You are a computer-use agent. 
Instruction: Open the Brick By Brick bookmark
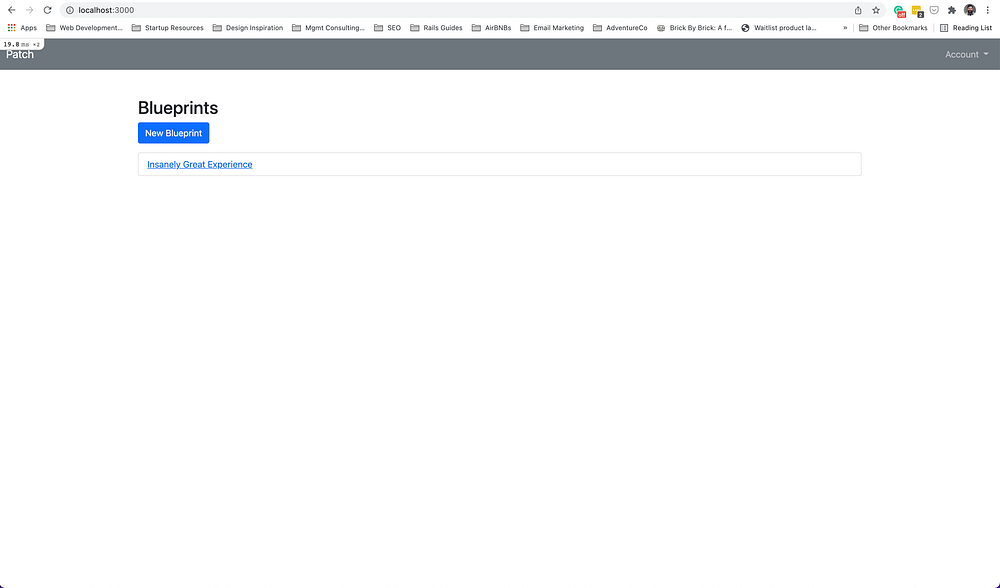coord(694,28)
